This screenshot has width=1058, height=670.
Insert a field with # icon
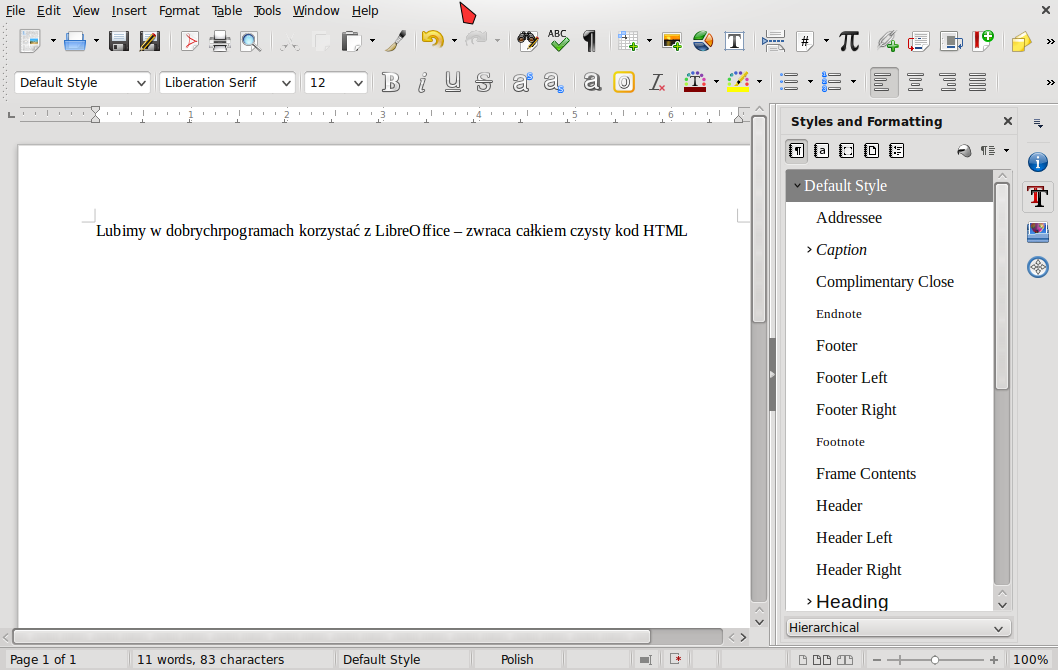tap(805, 41)
